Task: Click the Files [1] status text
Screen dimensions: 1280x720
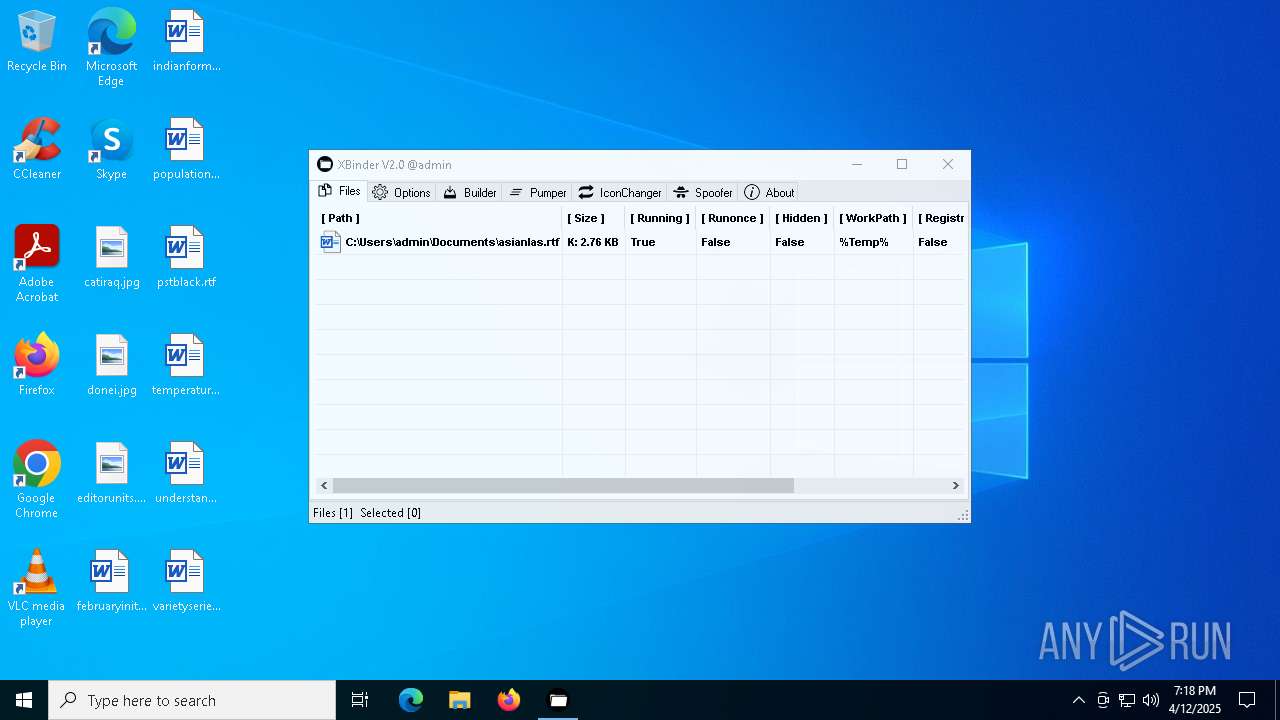Action: pos(333,513)
